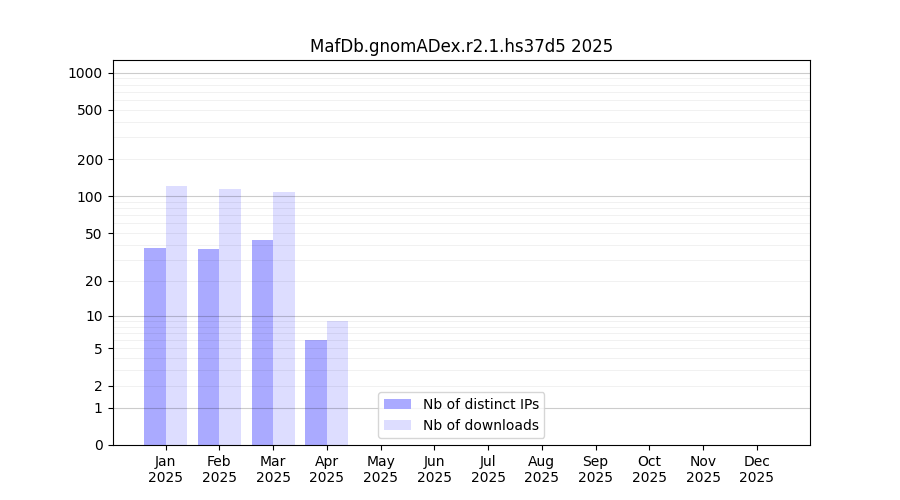Click the 100 y-axis tick label
Viewport: 900px width, 500px height.
point(89,197)
